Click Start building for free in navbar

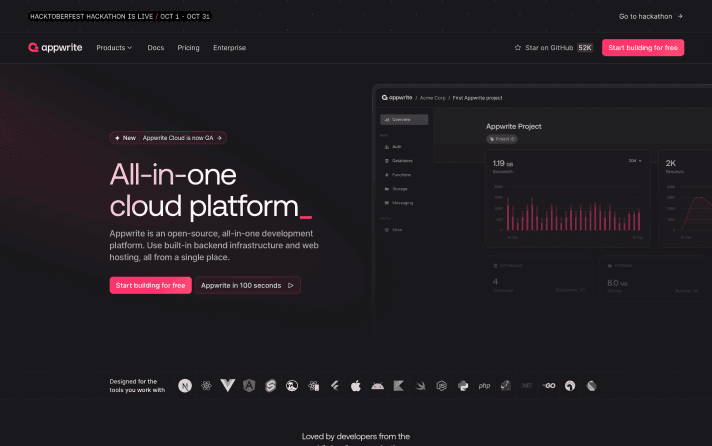tap(643, 48)
